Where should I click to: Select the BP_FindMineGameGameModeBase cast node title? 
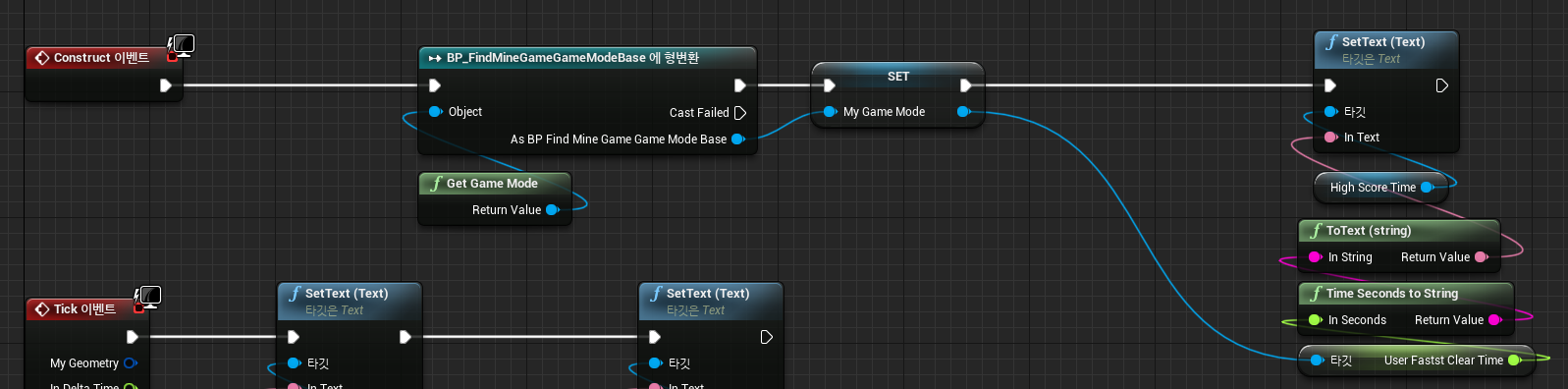[572, 58]
